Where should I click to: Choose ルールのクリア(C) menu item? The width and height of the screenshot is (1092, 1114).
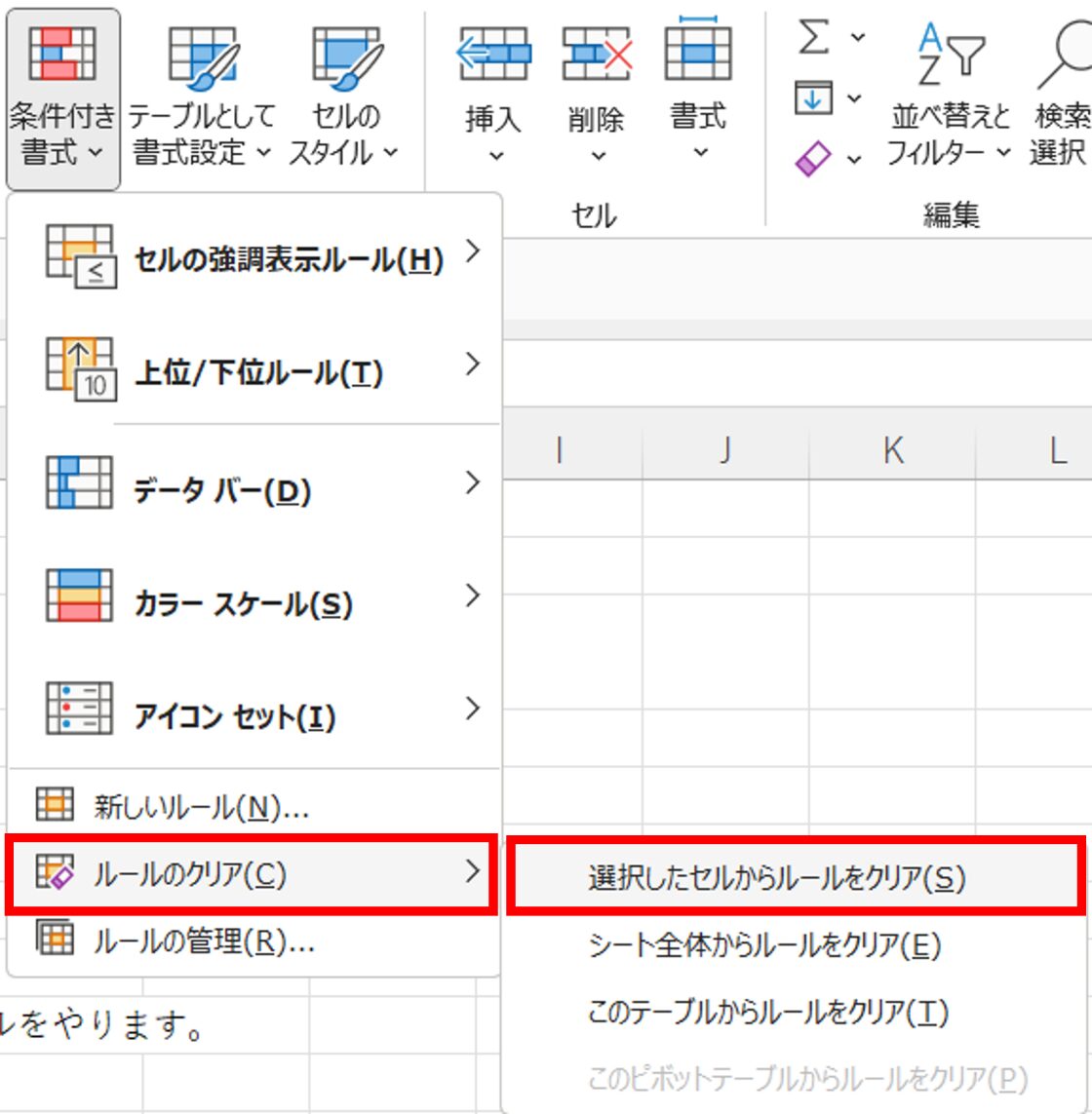pos(253,873)
